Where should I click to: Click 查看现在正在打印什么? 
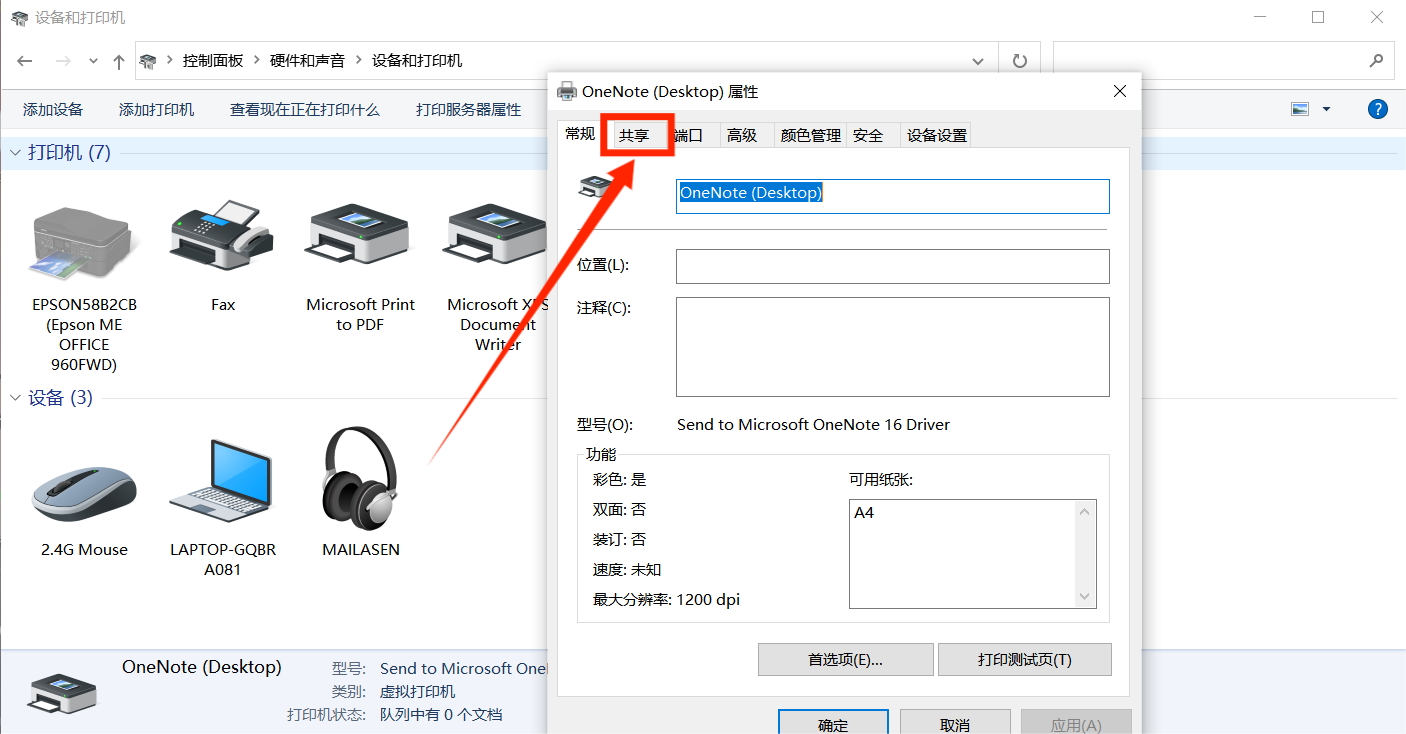coord(305,110)
